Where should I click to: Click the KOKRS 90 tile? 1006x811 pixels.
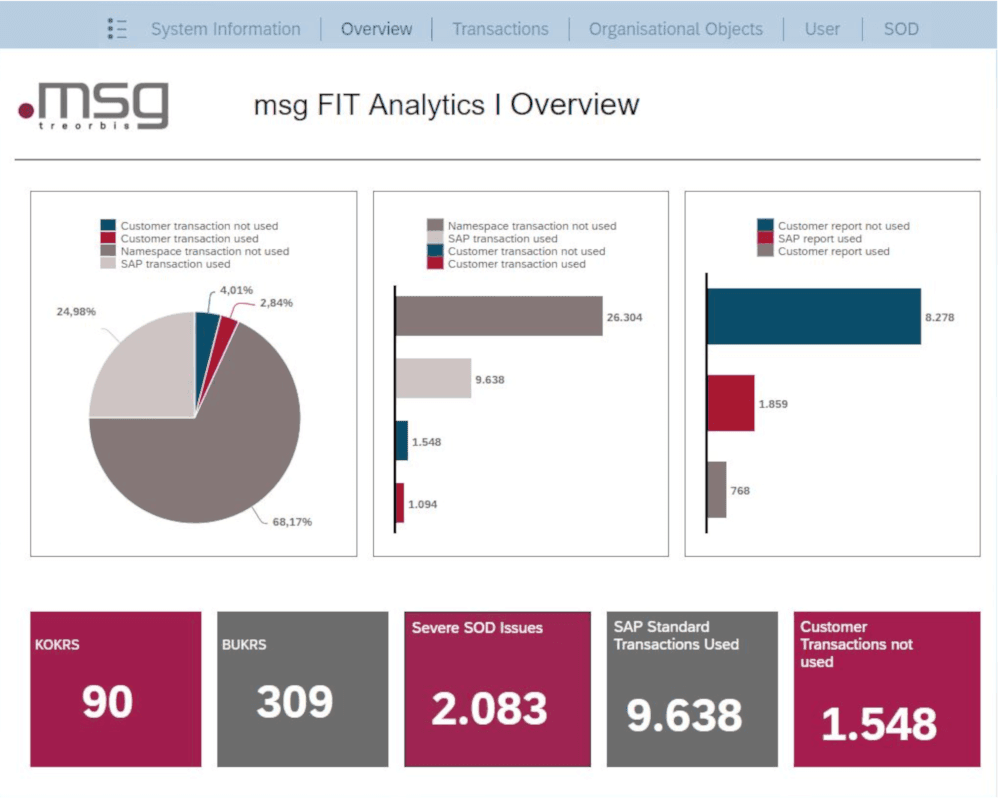tap(115, 689)
